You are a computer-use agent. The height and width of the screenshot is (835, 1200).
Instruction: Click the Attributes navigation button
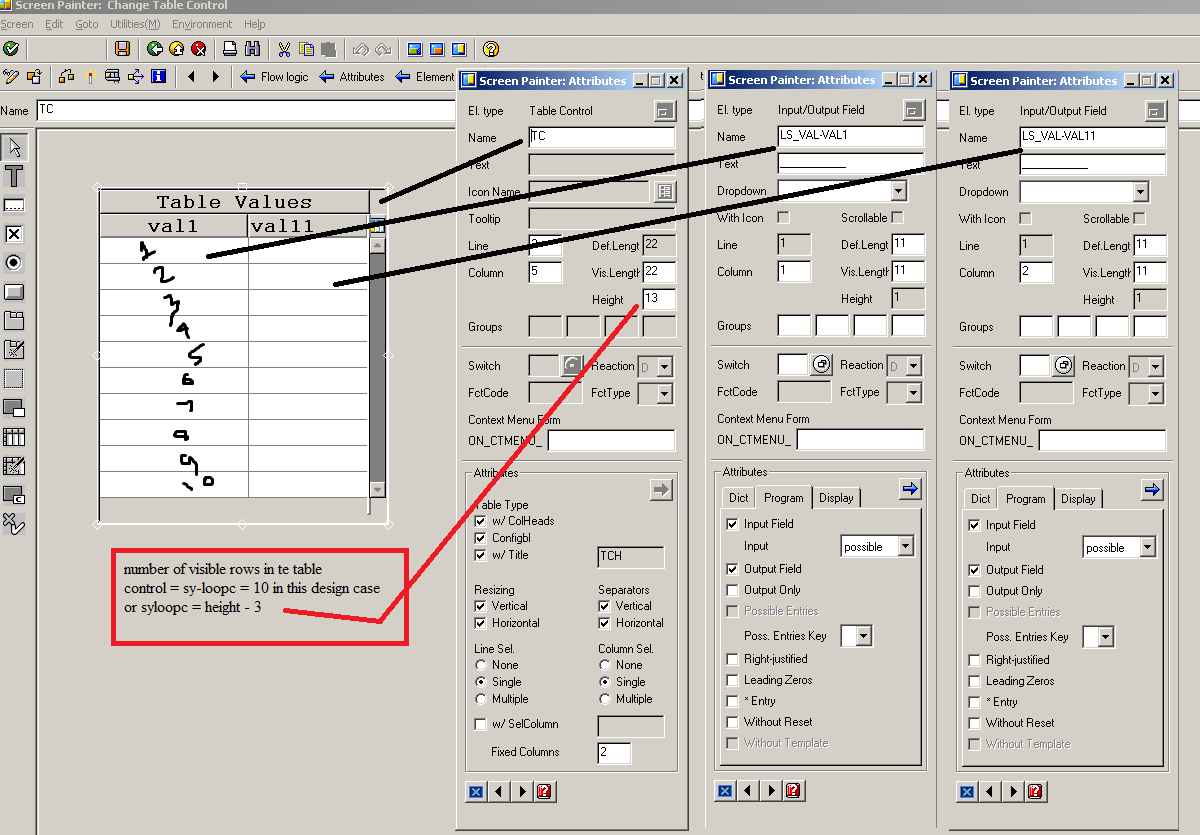pyautogui.click(x=362, y=77)
